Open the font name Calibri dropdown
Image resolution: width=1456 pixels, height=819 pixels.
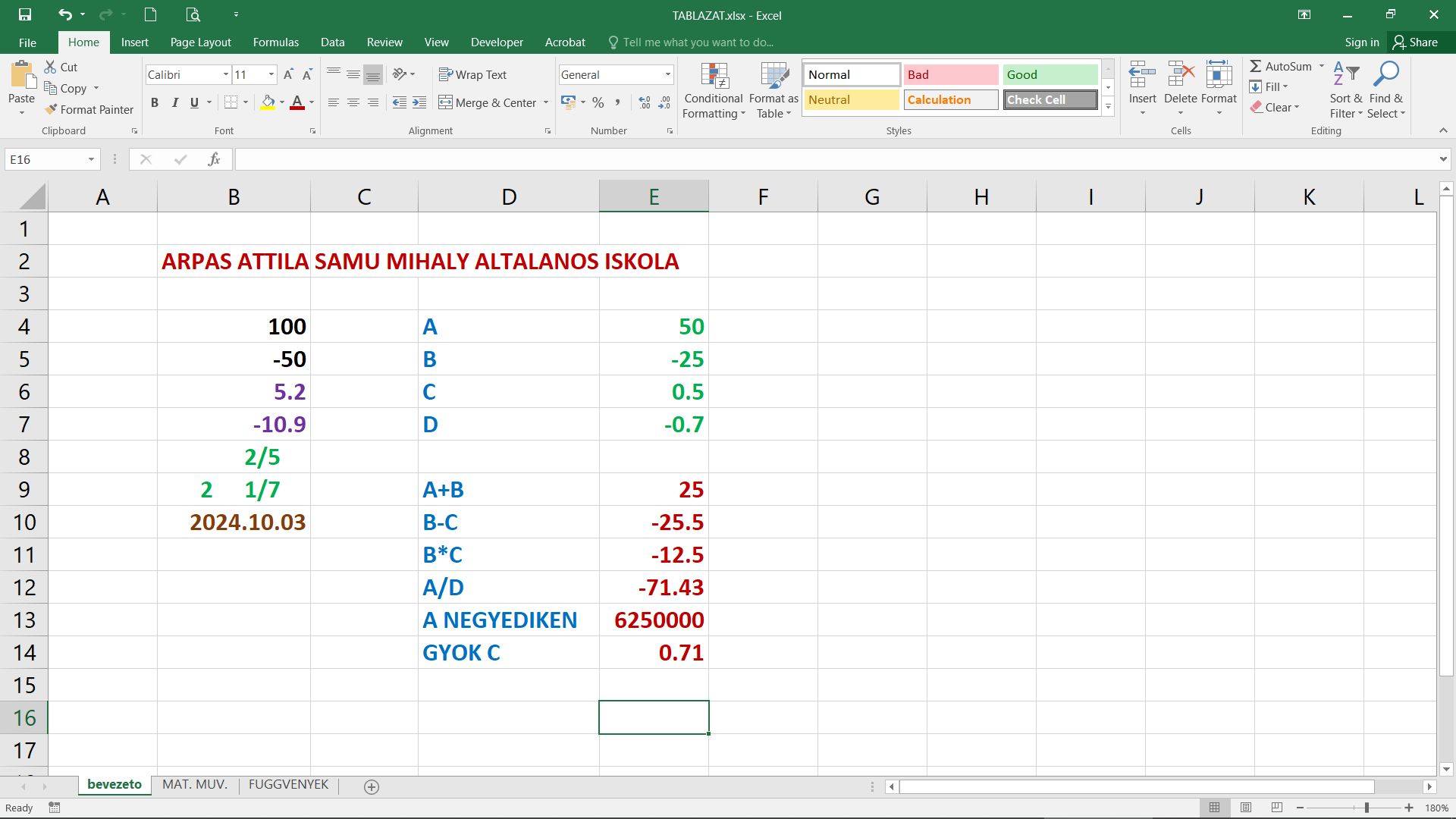[x=226, y=74]
